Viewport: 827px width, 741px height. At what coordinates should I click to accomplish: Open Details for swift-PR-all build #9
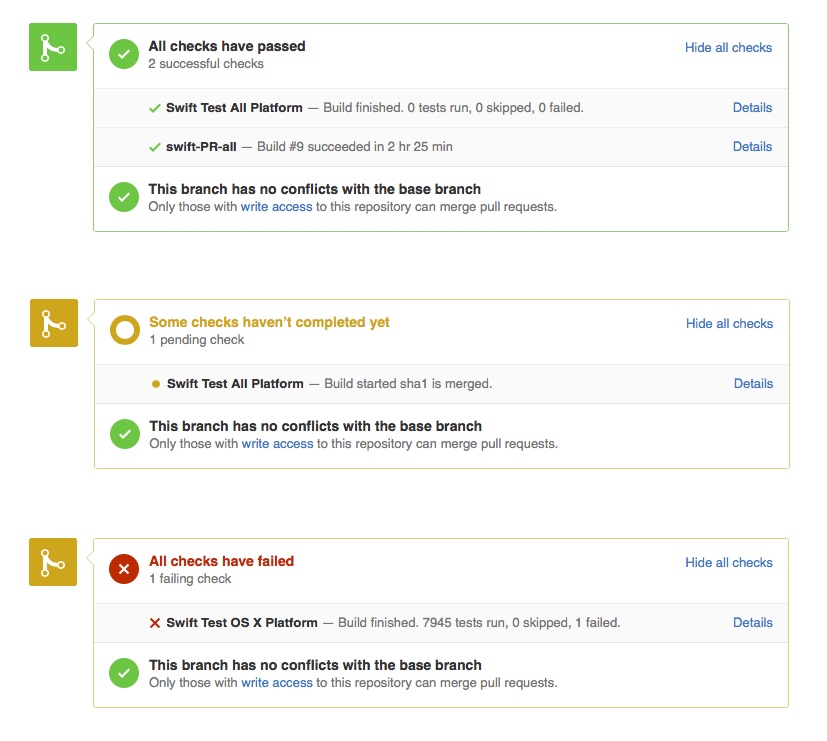[x=752, y=146]
